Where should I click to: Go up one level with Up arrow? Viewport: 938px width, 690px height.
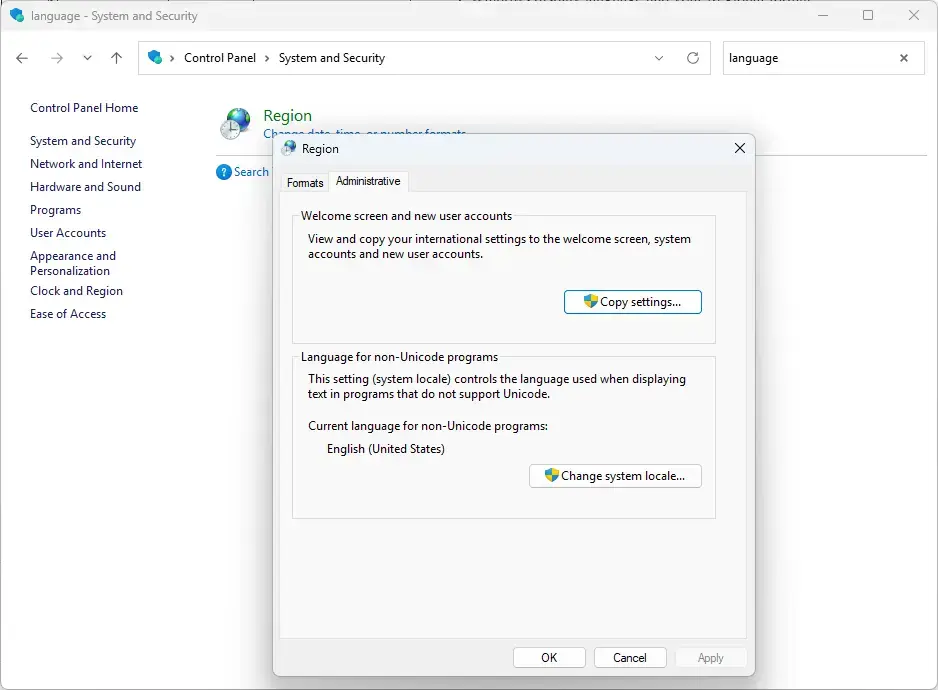click(x=117, y=58)
